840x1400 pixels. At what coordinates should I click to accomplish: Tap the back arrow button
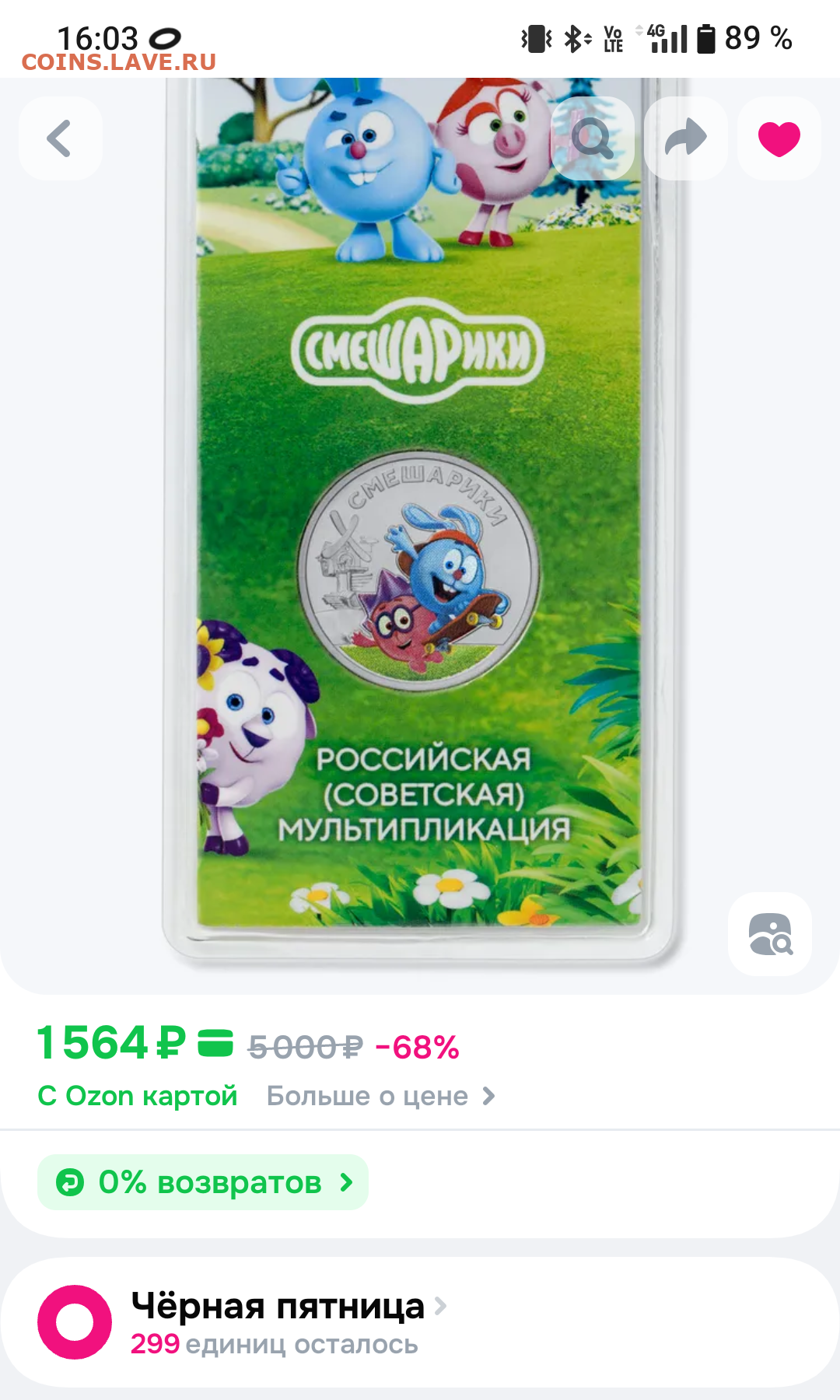[x=61, y=138]
